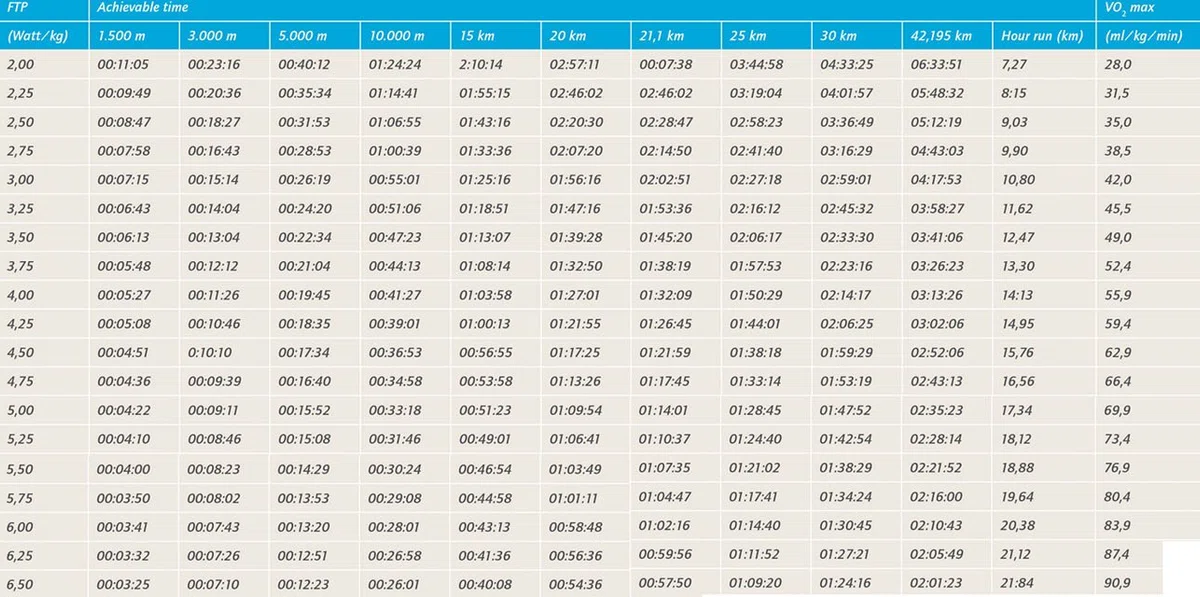Click the Hour run (km) header
The height and width of the screenshot is (597, 1200).
coord(1042,36)
